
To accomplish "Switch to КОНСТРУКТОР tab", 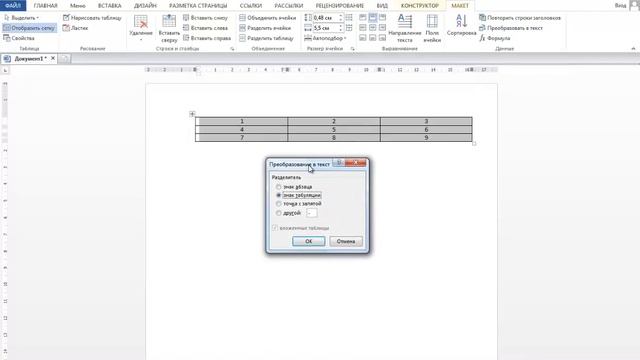I will click(x=420, y=6).
